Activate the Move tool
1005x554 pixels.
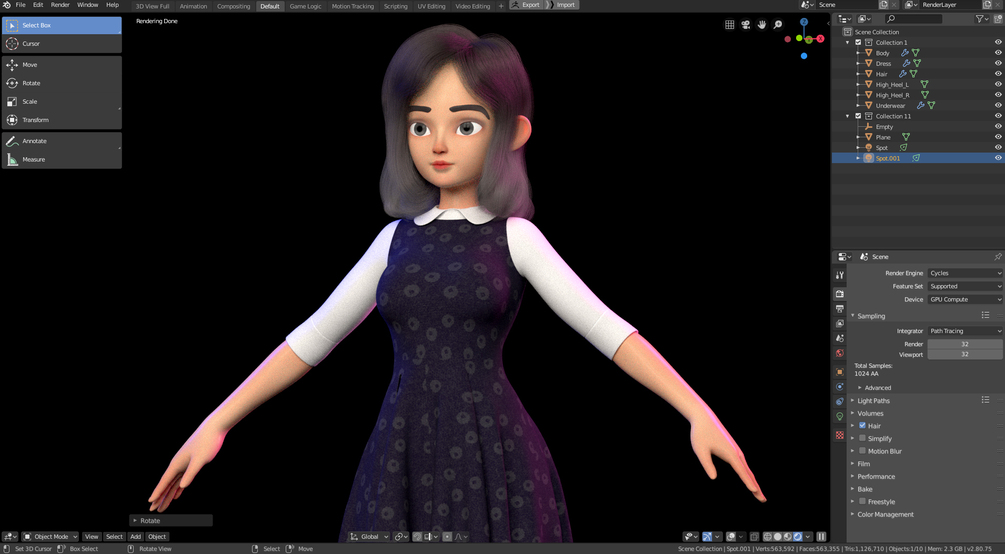tap(62, 65)
